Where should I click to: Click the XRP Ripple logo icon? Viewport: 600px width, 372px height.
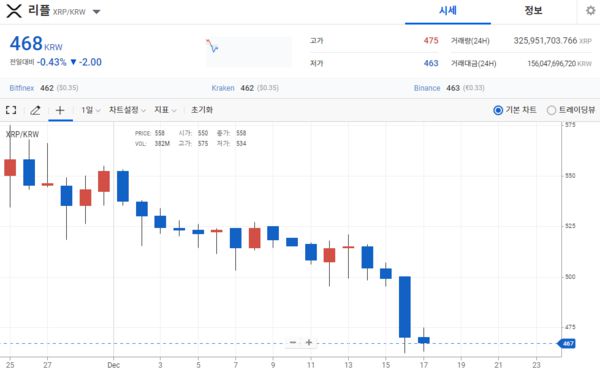14,11
